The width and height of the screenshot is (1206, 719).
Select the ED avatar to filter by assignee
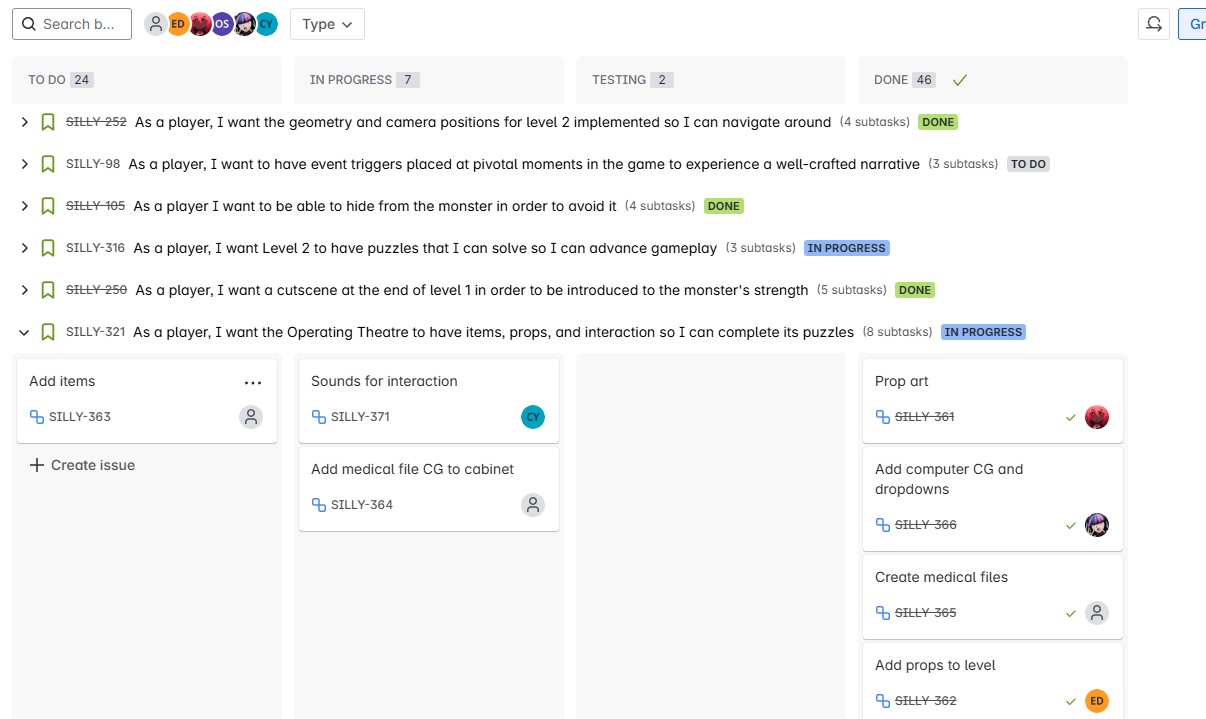[178, 23]
